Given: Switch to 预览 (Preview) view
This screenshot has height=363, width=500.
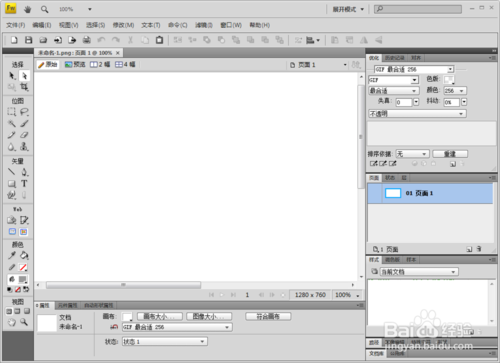Looking at the screenshot, I should pos(75,64).
